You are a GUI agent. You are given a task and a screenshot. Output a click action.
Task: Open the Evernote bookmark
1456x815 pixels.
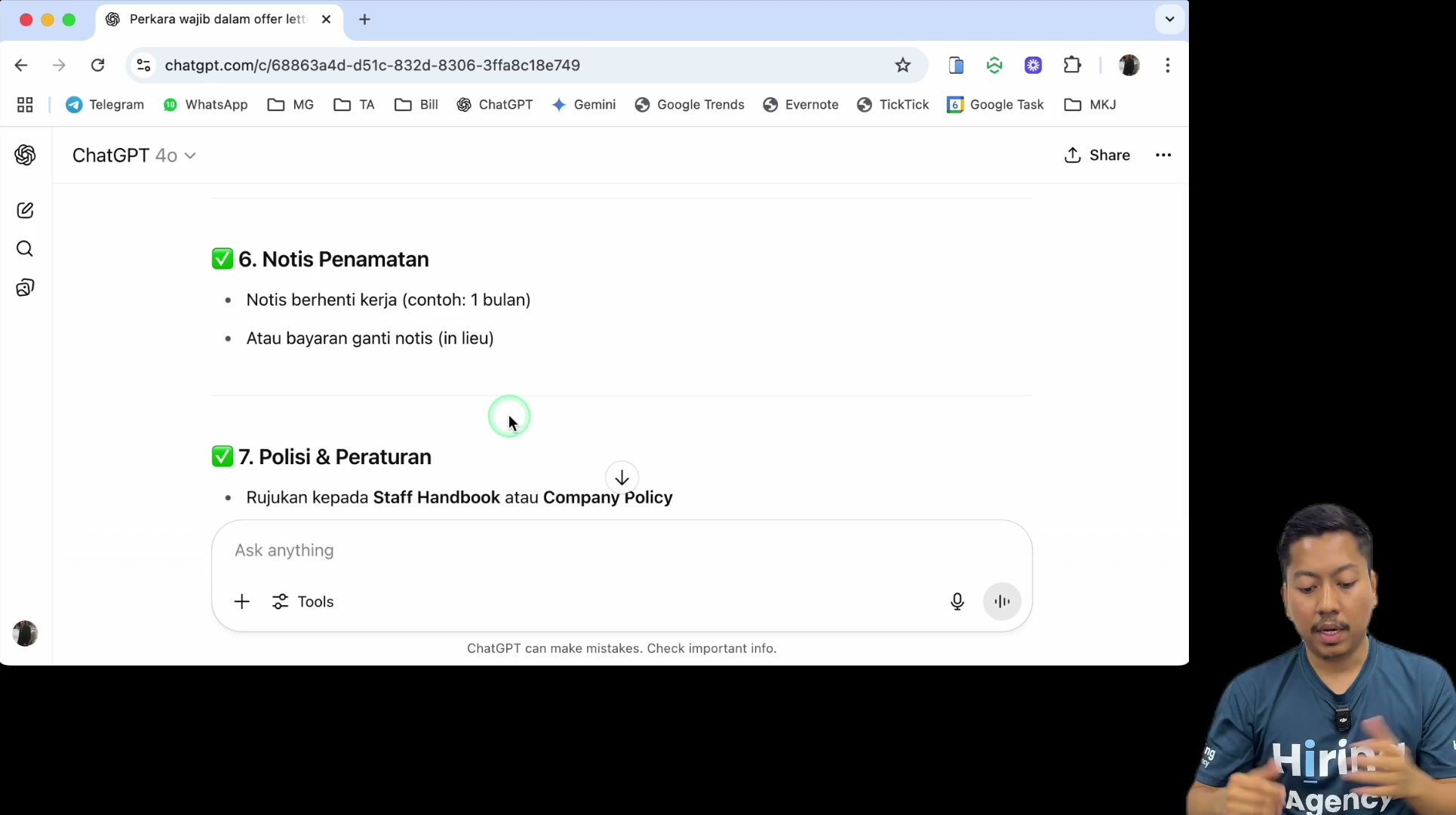coord(800,105)
